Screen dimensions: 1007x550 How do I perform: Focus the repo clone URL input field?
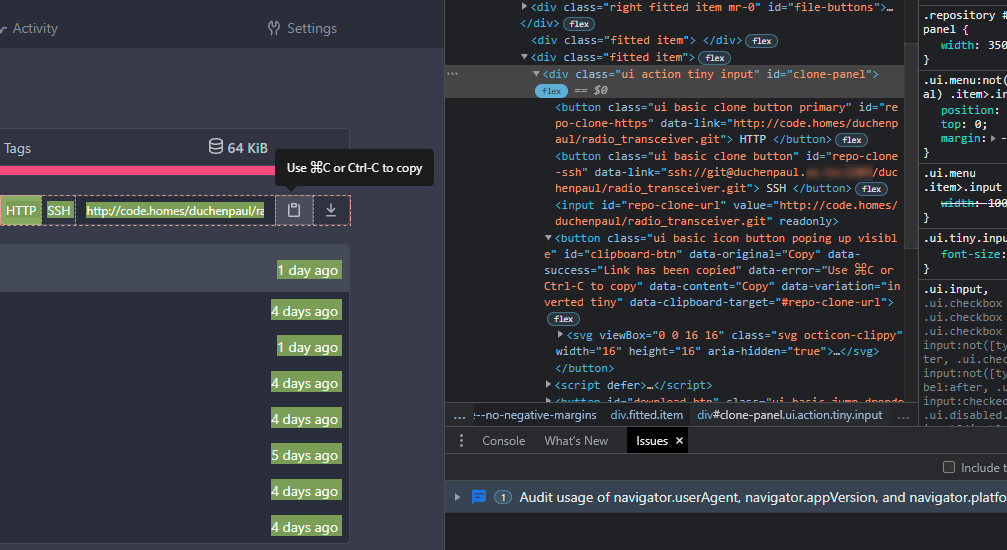(x=175, y=210)
